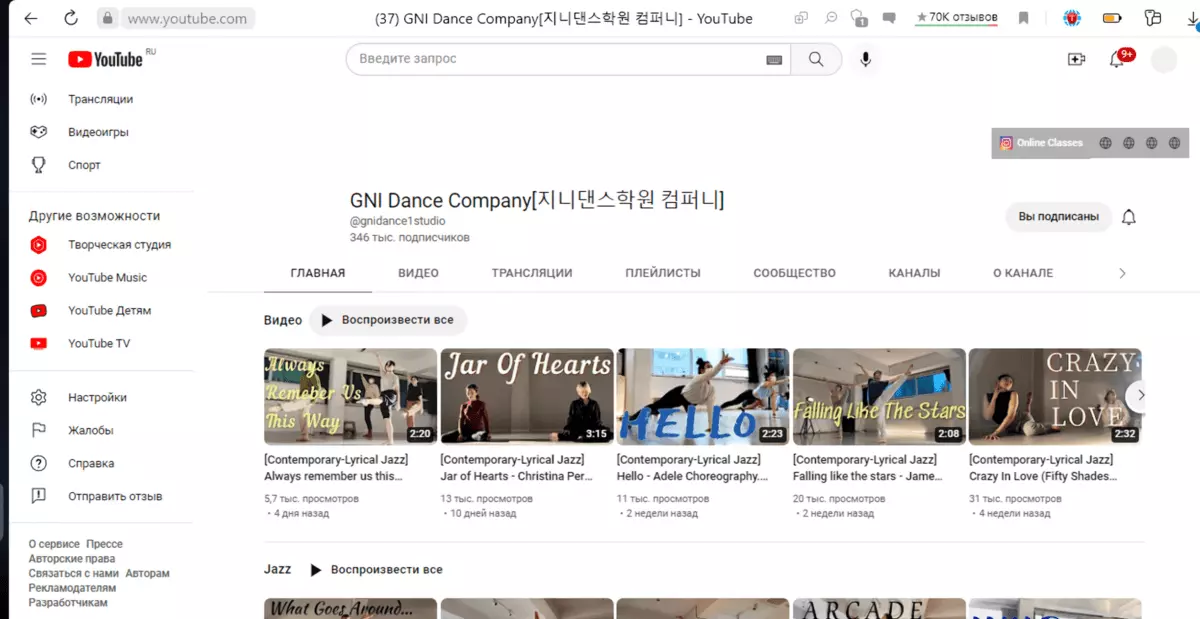Image resolution: width=1200 pixels, height=619 pixels.
Task: Click the last globe link on banner
Action: 1174,143
